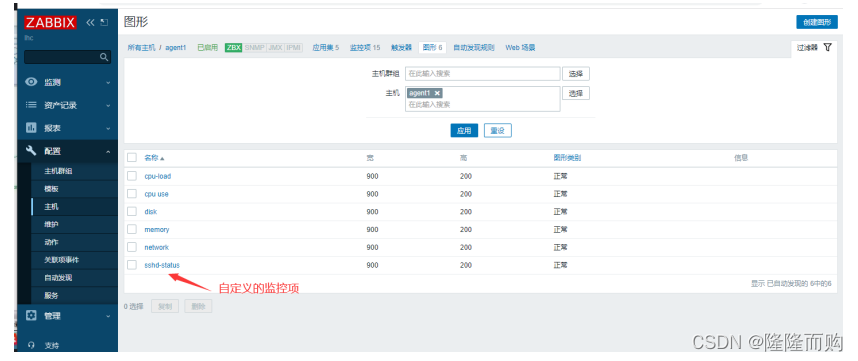Click the 应用 filter button

464,131
